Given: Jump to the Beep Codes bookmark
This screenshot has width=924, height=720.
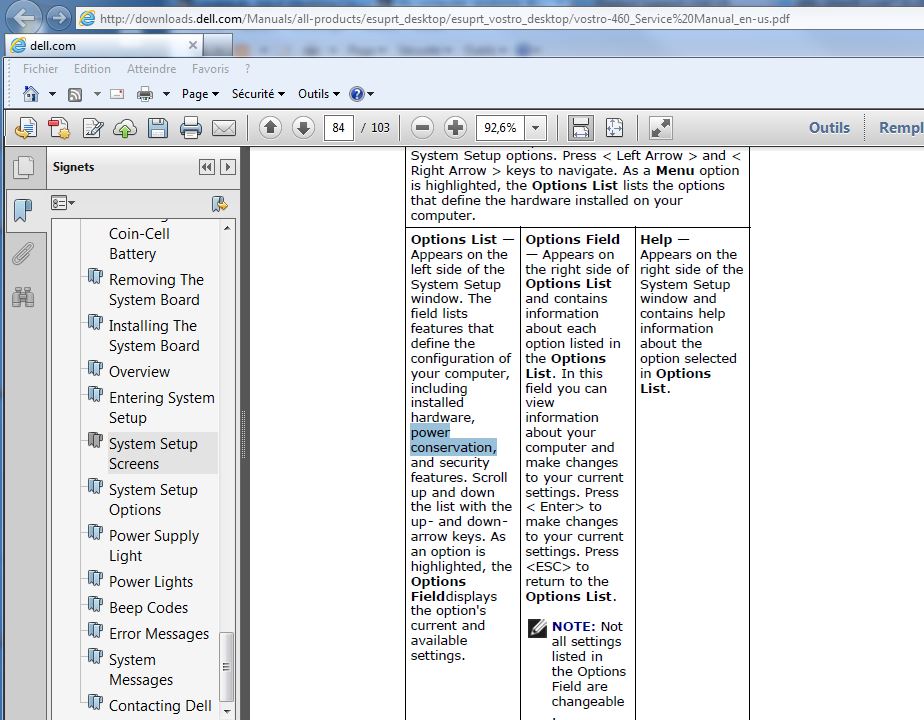Looking at the screenshot, I should [x=148, y=608].
